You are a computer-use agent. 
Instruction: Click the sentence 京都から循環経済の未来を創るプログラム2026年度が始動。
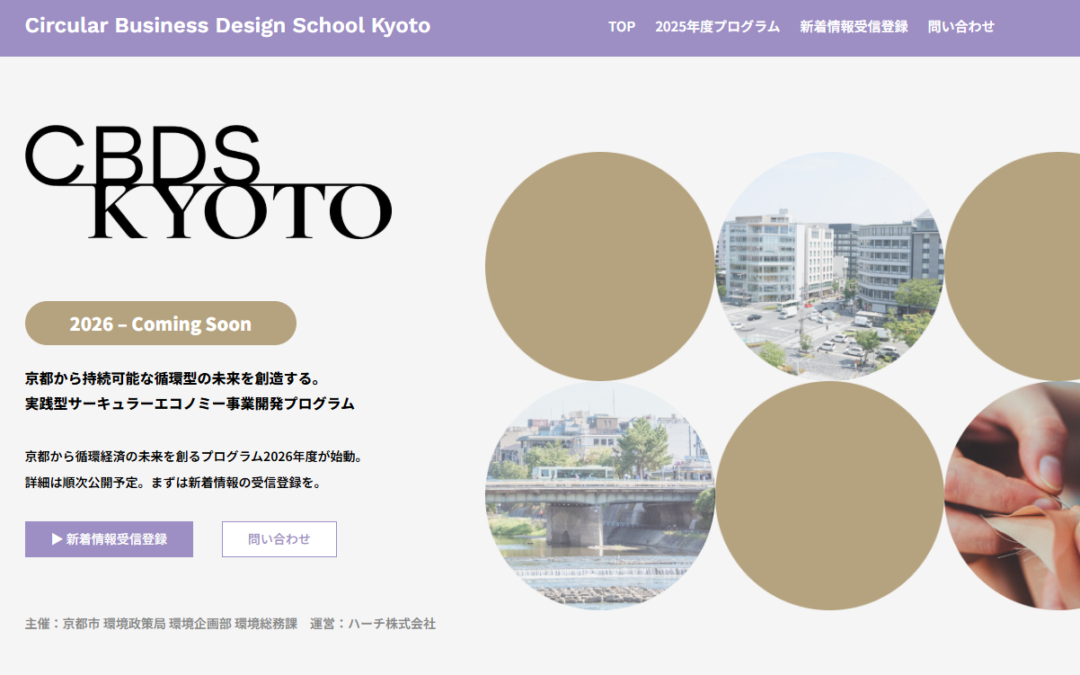coord(194,457)
